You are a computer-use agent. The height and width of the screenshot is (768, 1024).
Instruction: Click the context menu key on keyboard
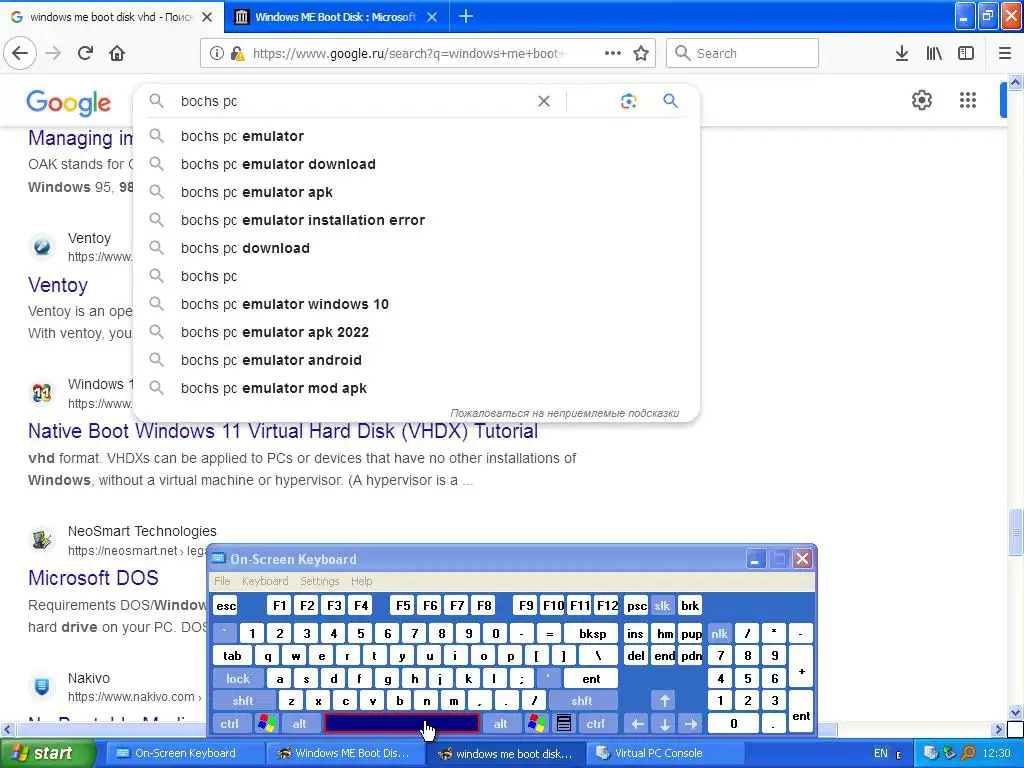point(564,724)
